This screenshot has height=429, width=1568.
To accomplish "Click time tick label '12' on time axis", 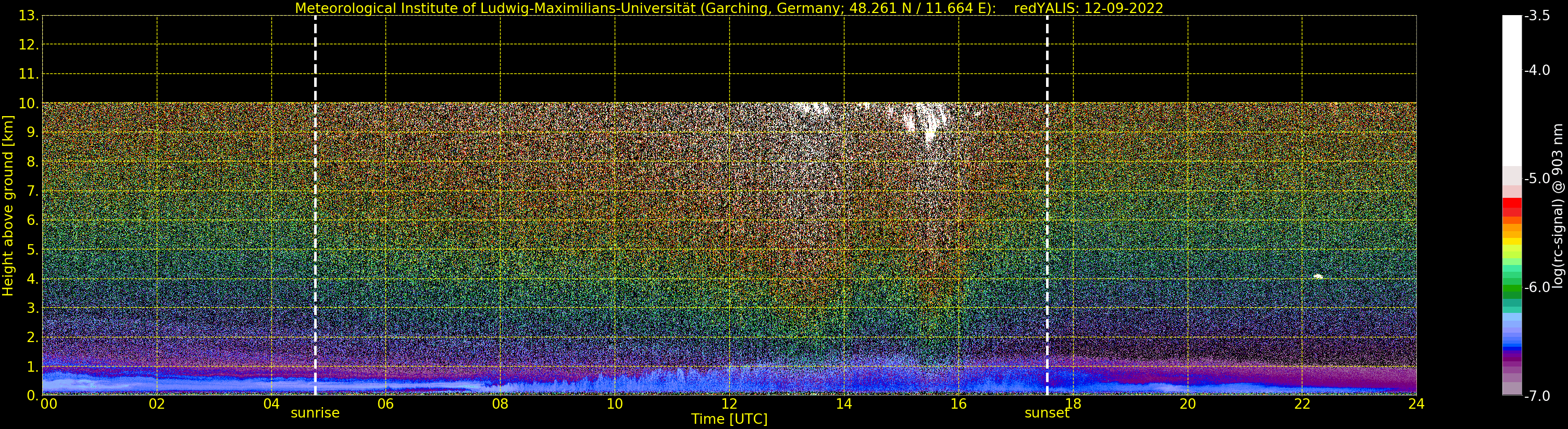I will (729, 403).
